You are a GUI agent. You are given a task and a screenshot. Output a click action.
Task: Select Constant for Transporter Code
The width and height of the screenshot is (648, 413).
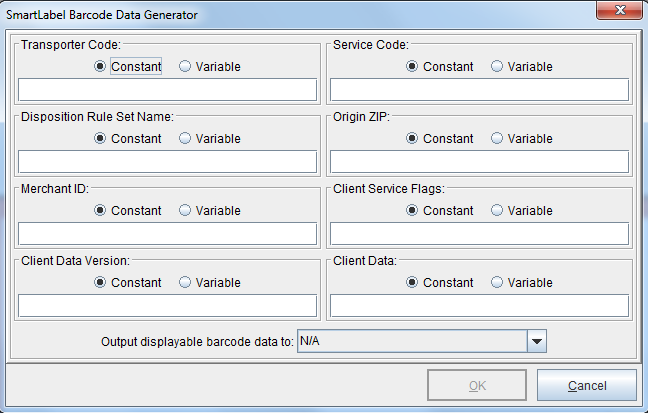pos(101,67)
